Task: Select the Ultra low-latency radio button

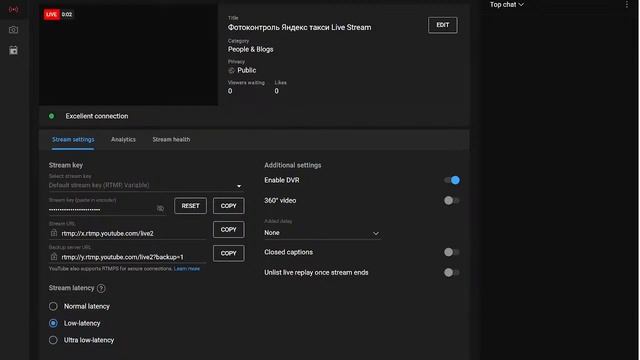Action: tap(53, 340)
